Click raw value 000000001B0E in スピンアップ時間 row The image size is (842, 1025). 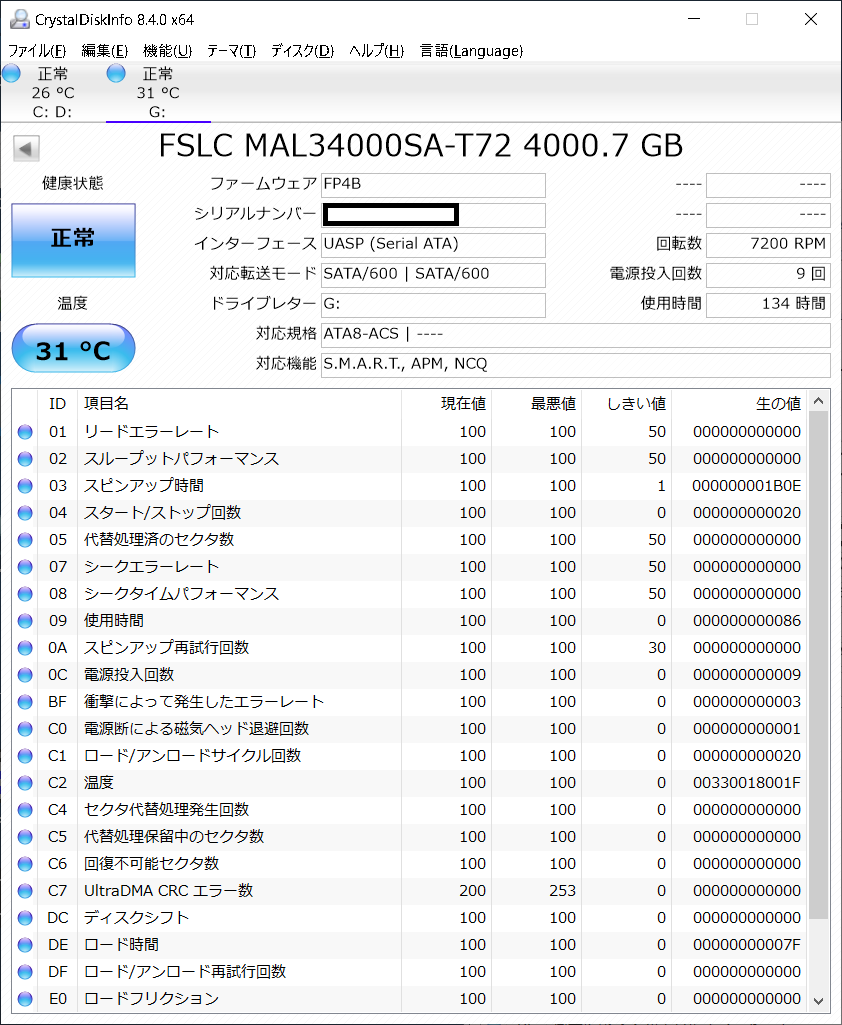click(x=747, y=486)
